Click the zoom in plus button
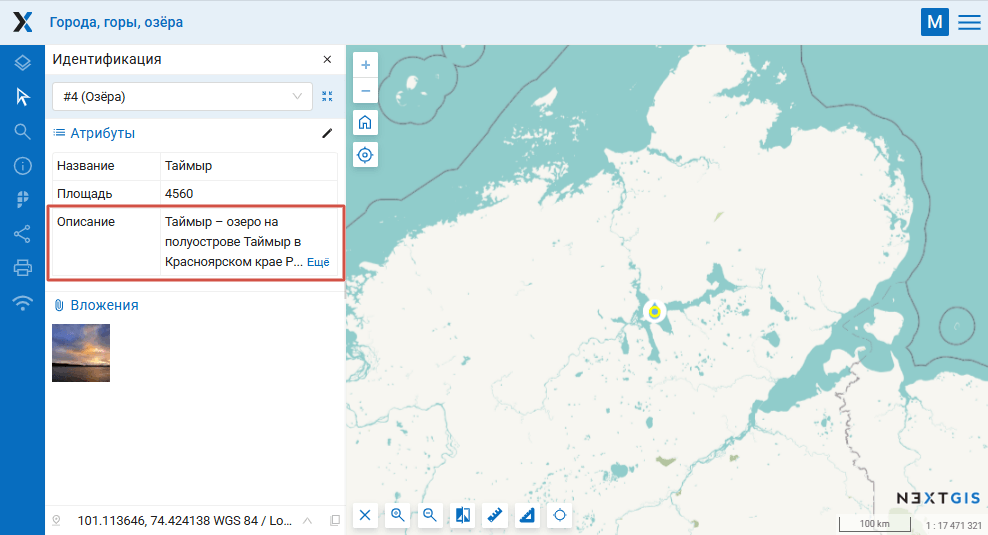Image resolution: width=988 pixels, height=535 pixels. point(366,65)
